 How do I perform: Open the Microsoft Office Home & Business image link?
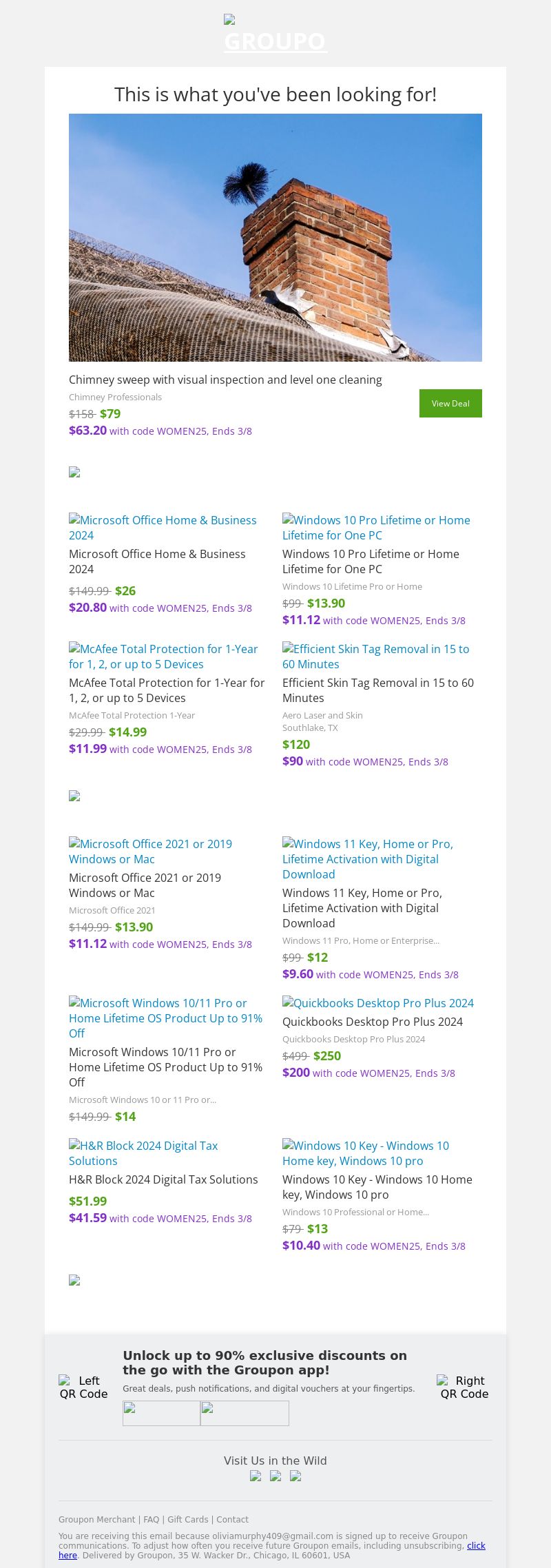[x=163, y=528]
